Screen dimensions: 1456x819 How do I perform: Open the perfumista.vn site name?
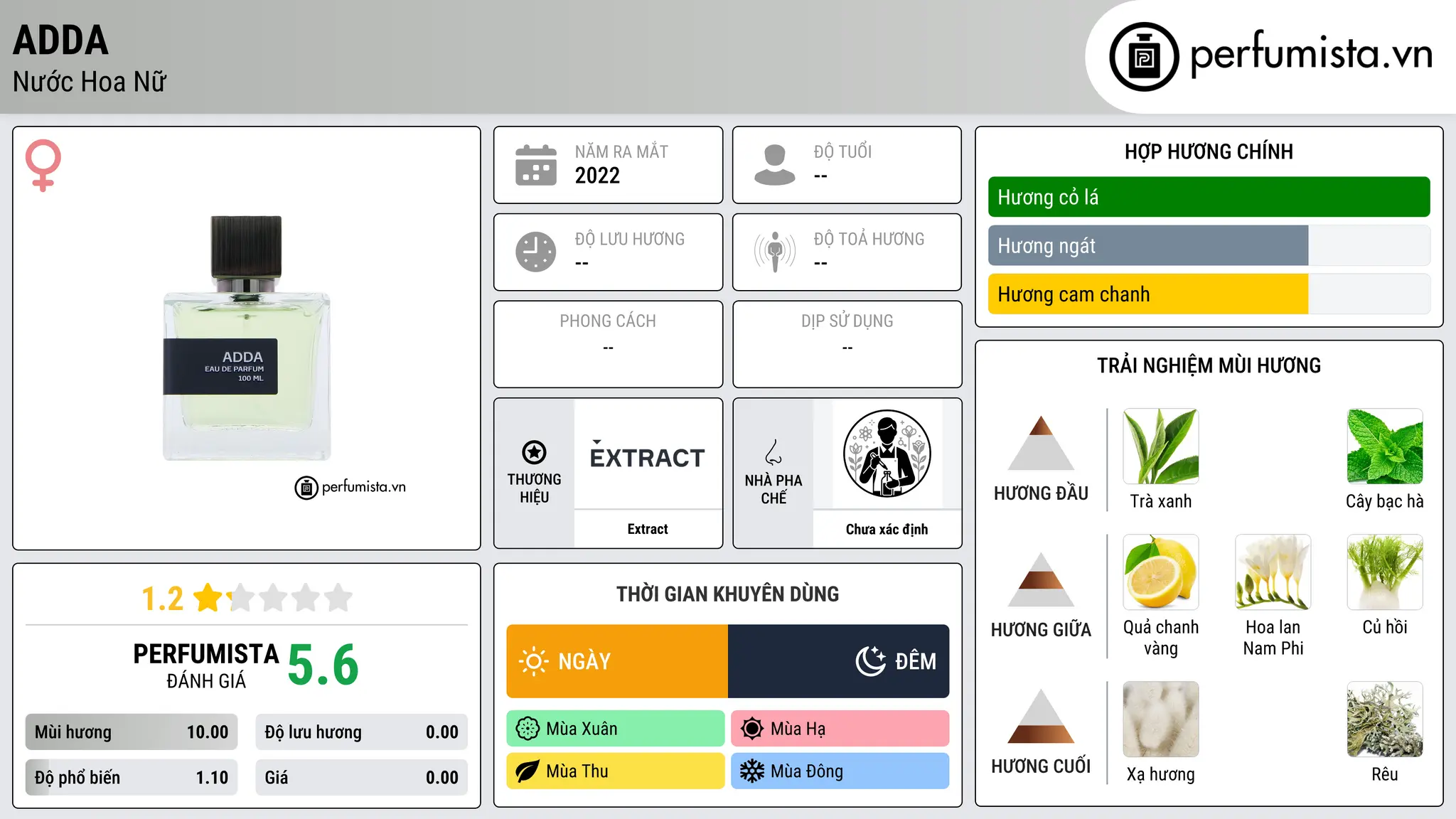pos(1311,54)
